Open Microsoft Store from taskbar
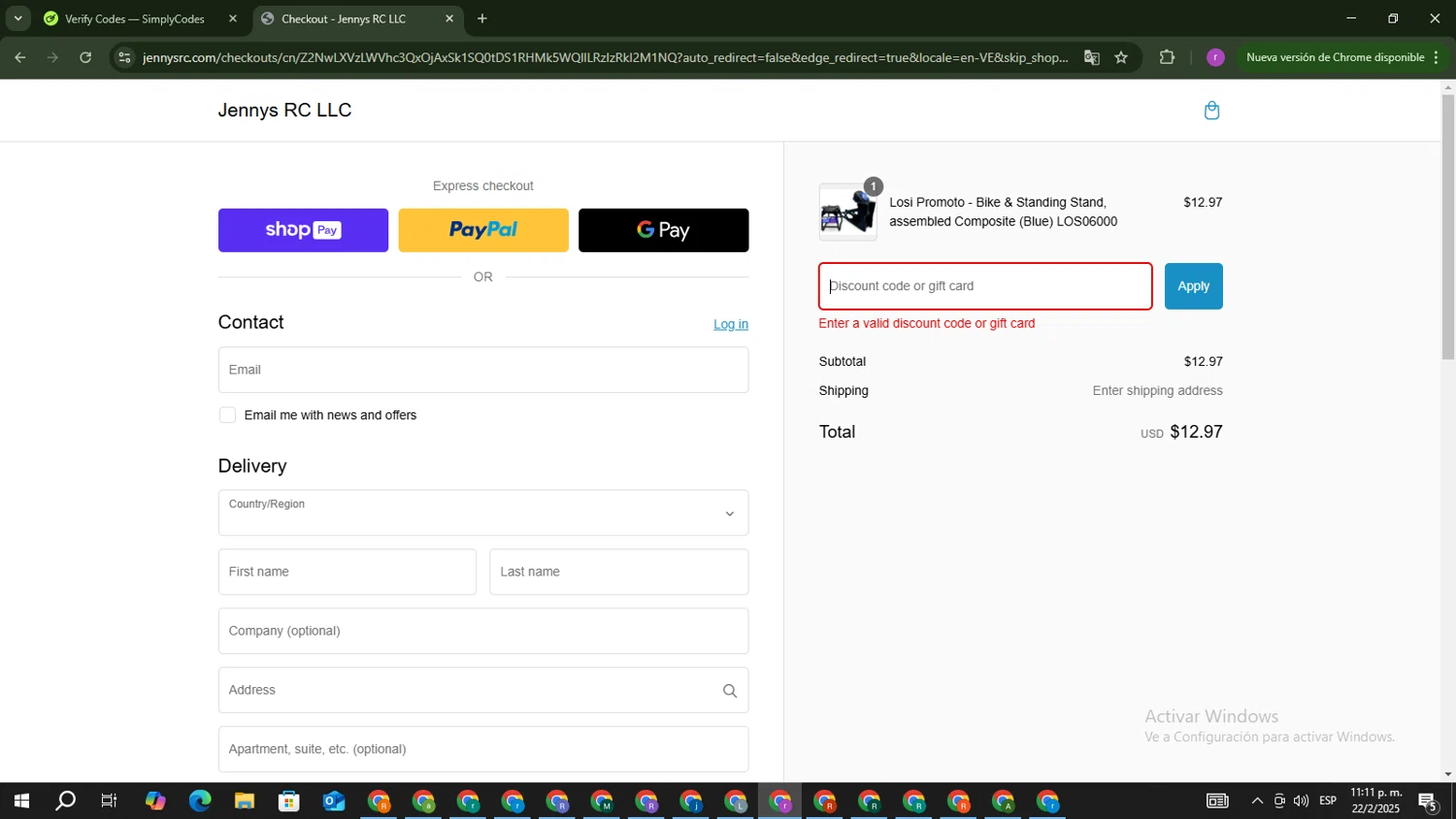The width and height of the screenshot is (1456, 819). coord(289,802)
